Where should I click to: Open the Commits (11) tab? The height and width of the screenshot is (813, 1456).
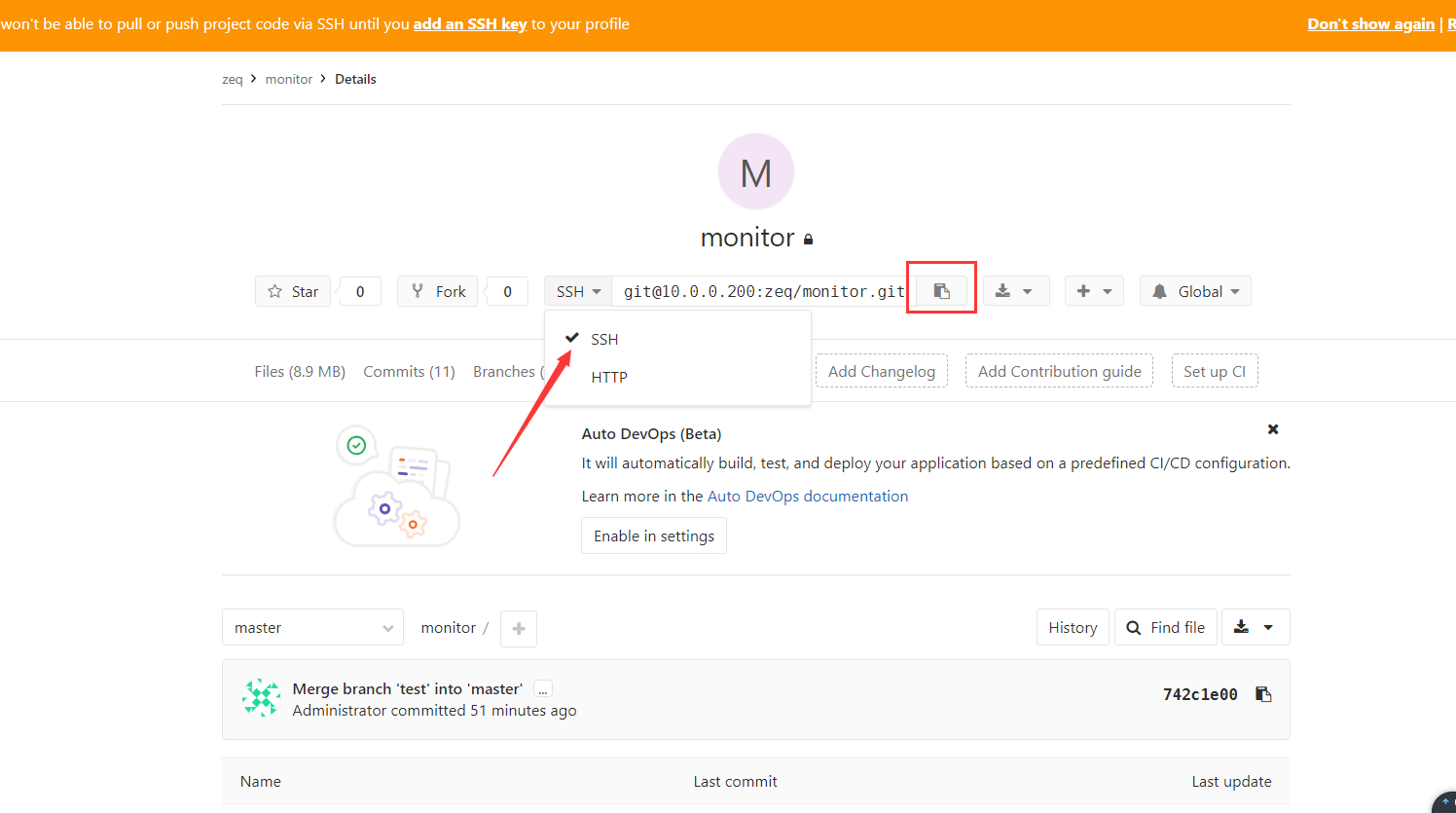pyautogui.click(x=409, y=371)
